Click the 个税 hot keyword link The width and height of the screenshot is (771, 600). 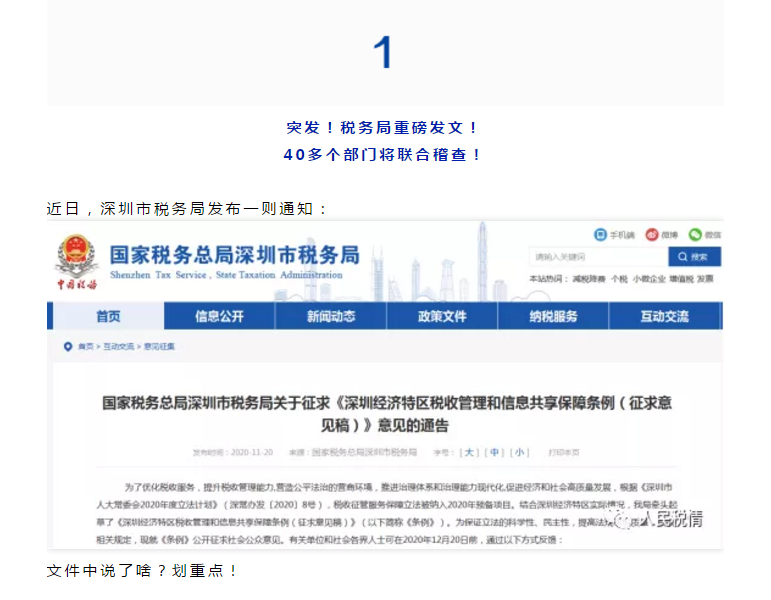(x=619, y=279)
